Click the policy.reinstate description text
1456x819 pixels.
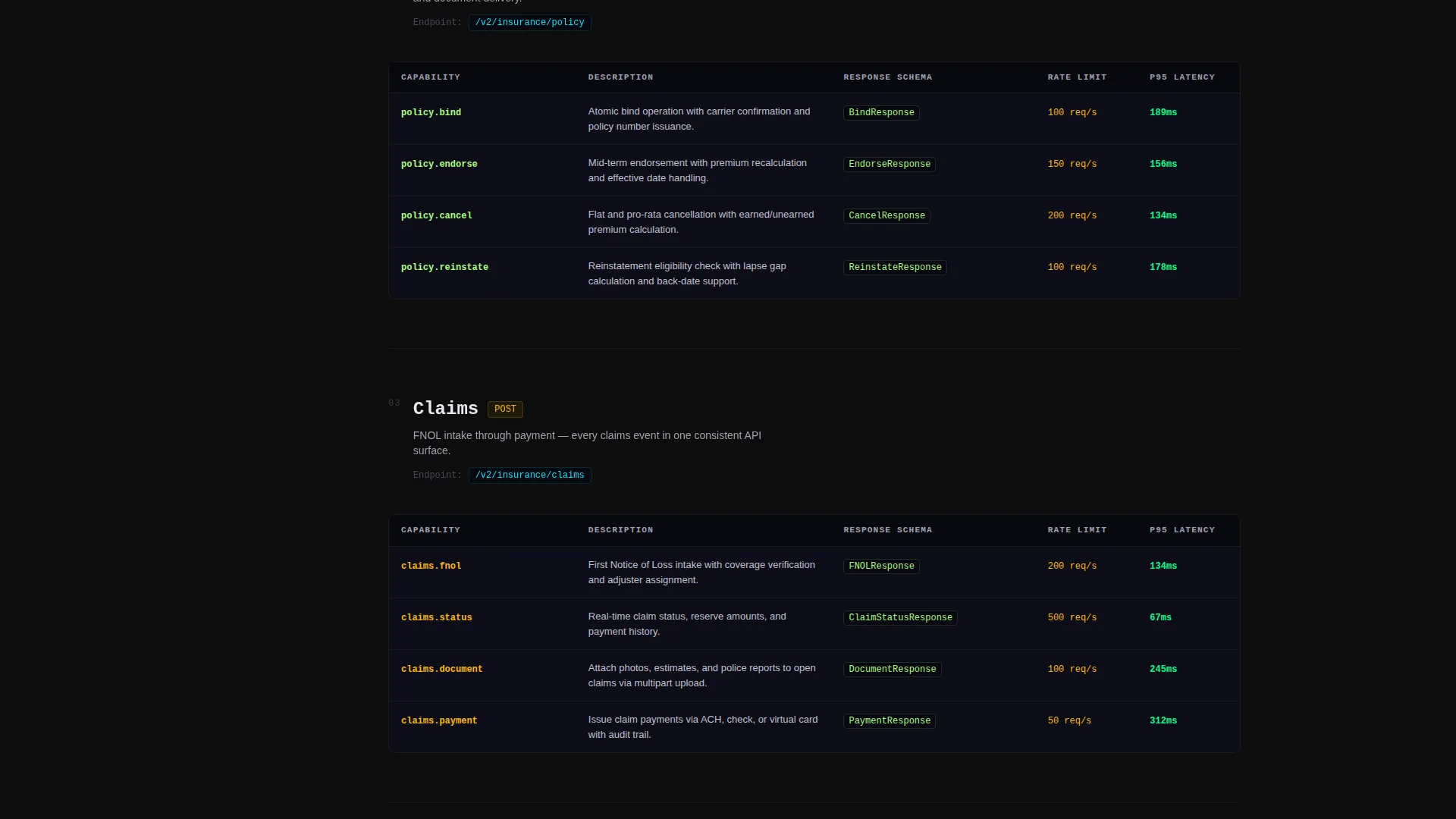tap(687, 274)
